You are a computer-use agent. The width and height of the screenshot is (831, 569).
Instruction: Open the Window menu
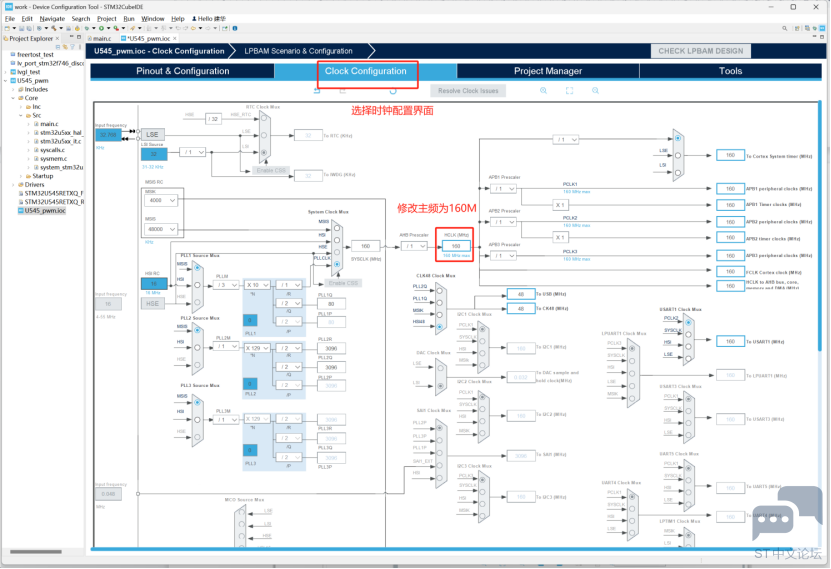tap(153, 19)
